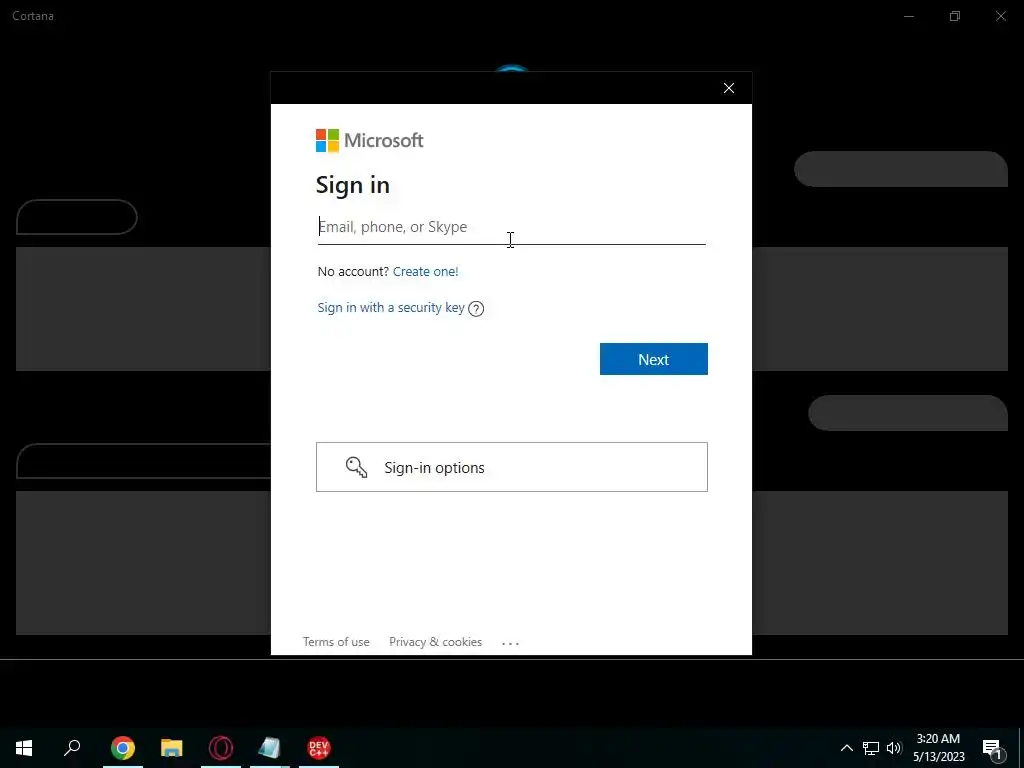Open the Windows Start menu

[x=24, y=748]
